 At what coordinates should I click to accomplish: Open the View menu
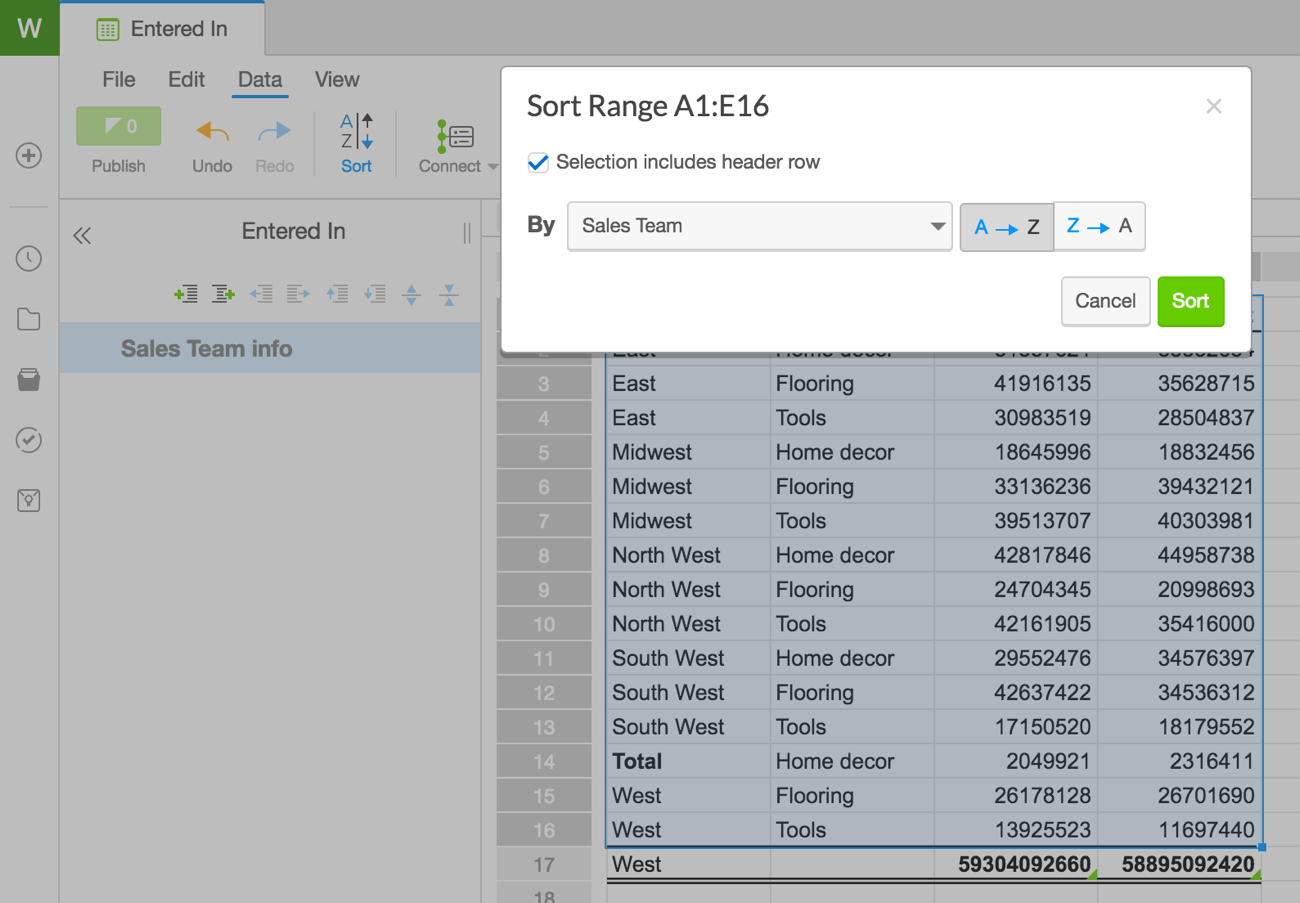click(337, 80)
